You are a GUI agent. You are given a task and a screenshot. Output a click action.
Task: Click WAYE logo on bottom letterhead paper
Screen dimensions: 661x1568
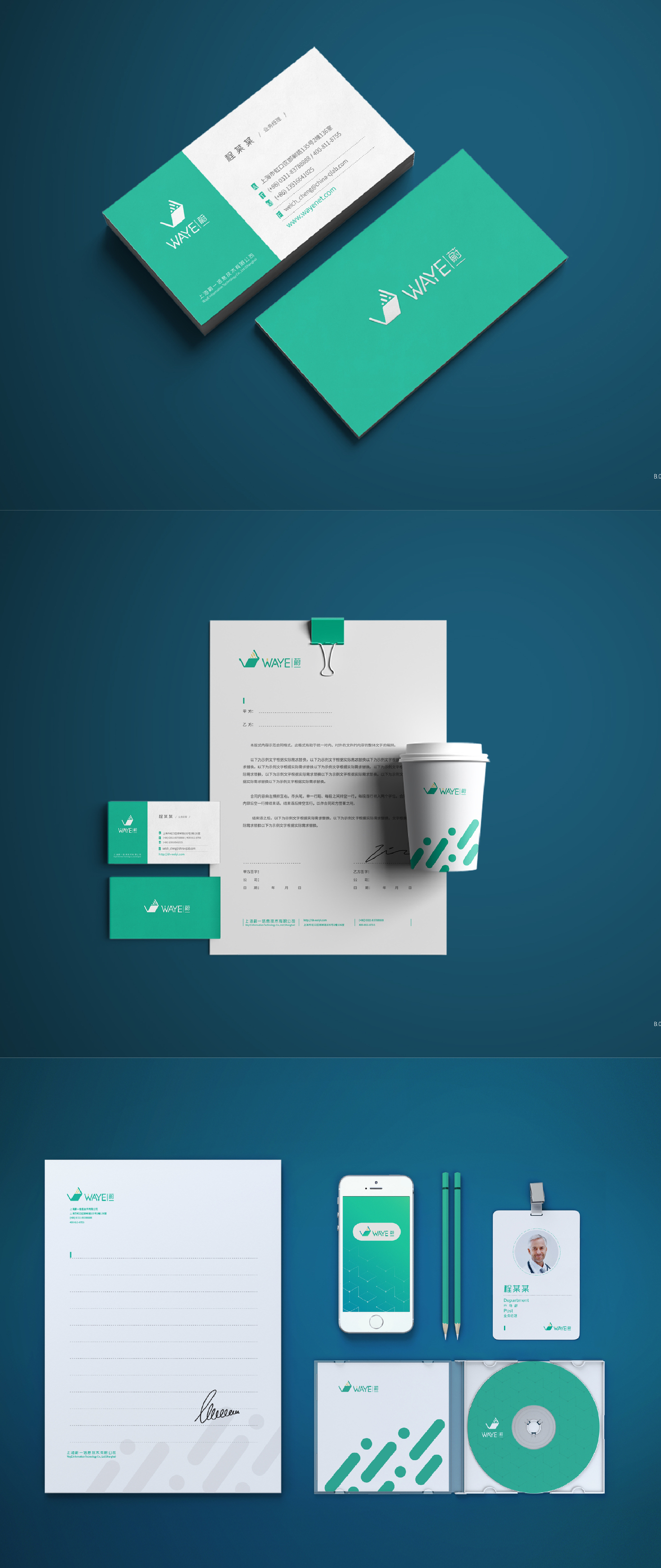(x=90, y=1195)
